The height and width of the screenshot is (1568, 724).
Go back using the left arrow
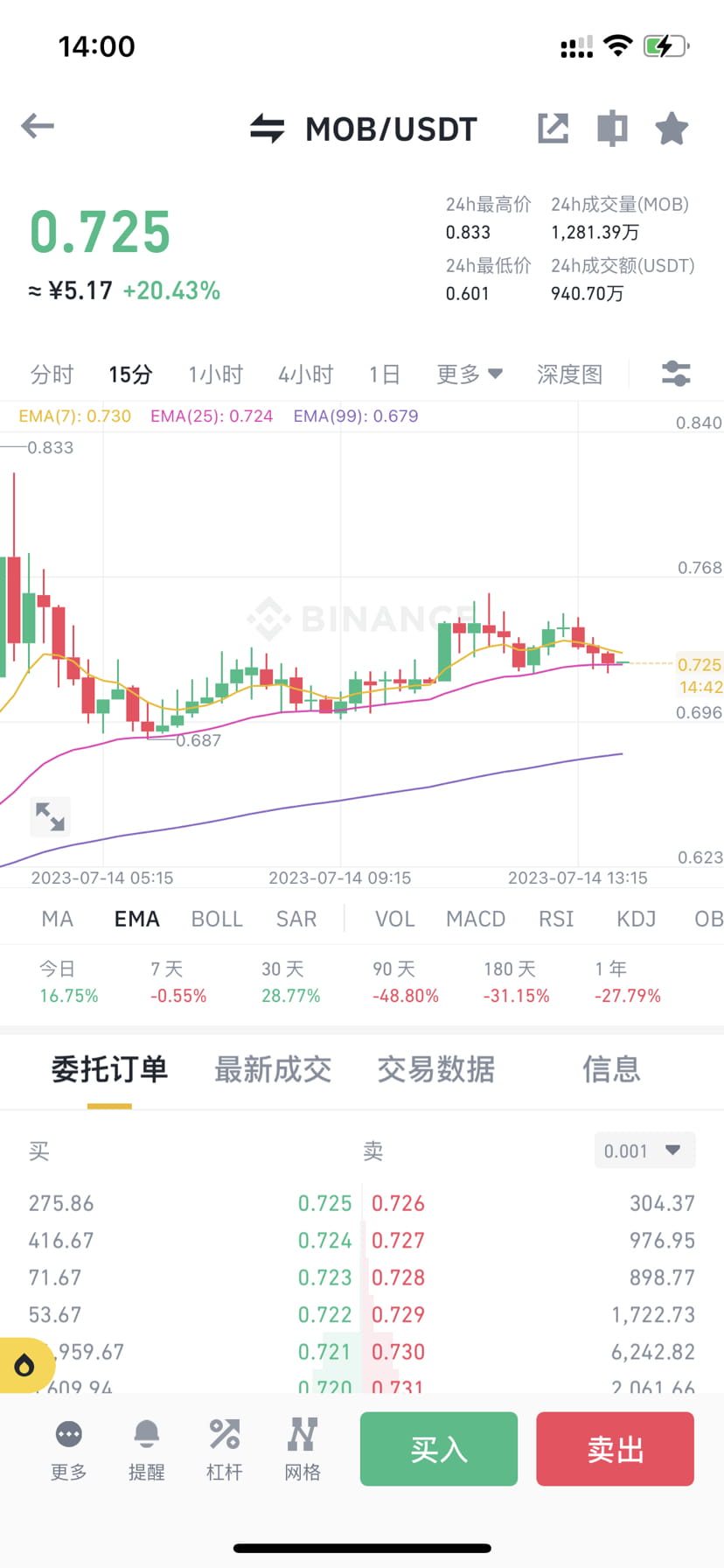pos(38,126)
